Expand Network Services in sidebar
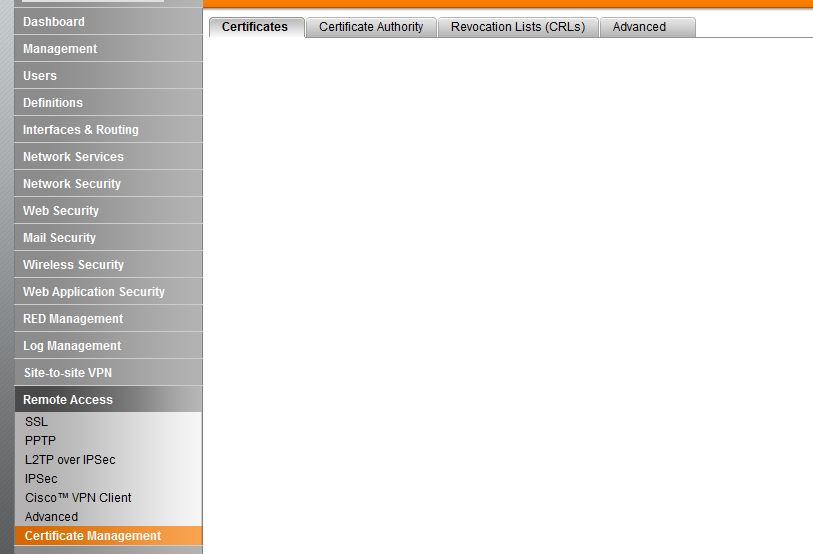Image resolution: width=813 pixels, height=554 pixels. point(73,157)
